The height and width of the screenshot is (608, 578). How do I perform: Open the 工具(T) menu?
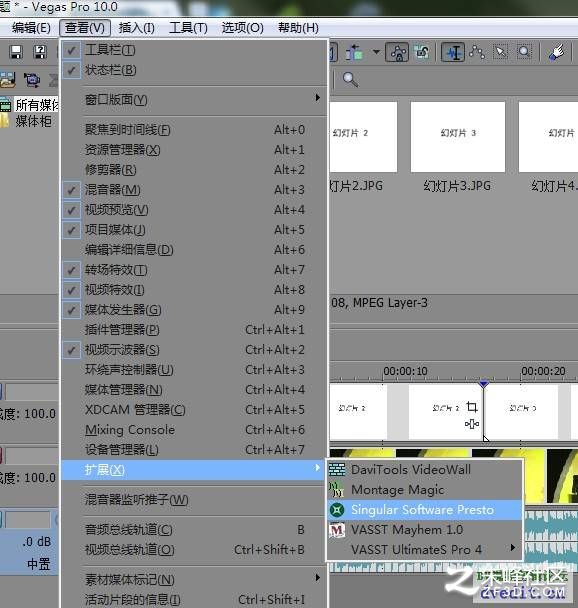(x=188, y=28)
